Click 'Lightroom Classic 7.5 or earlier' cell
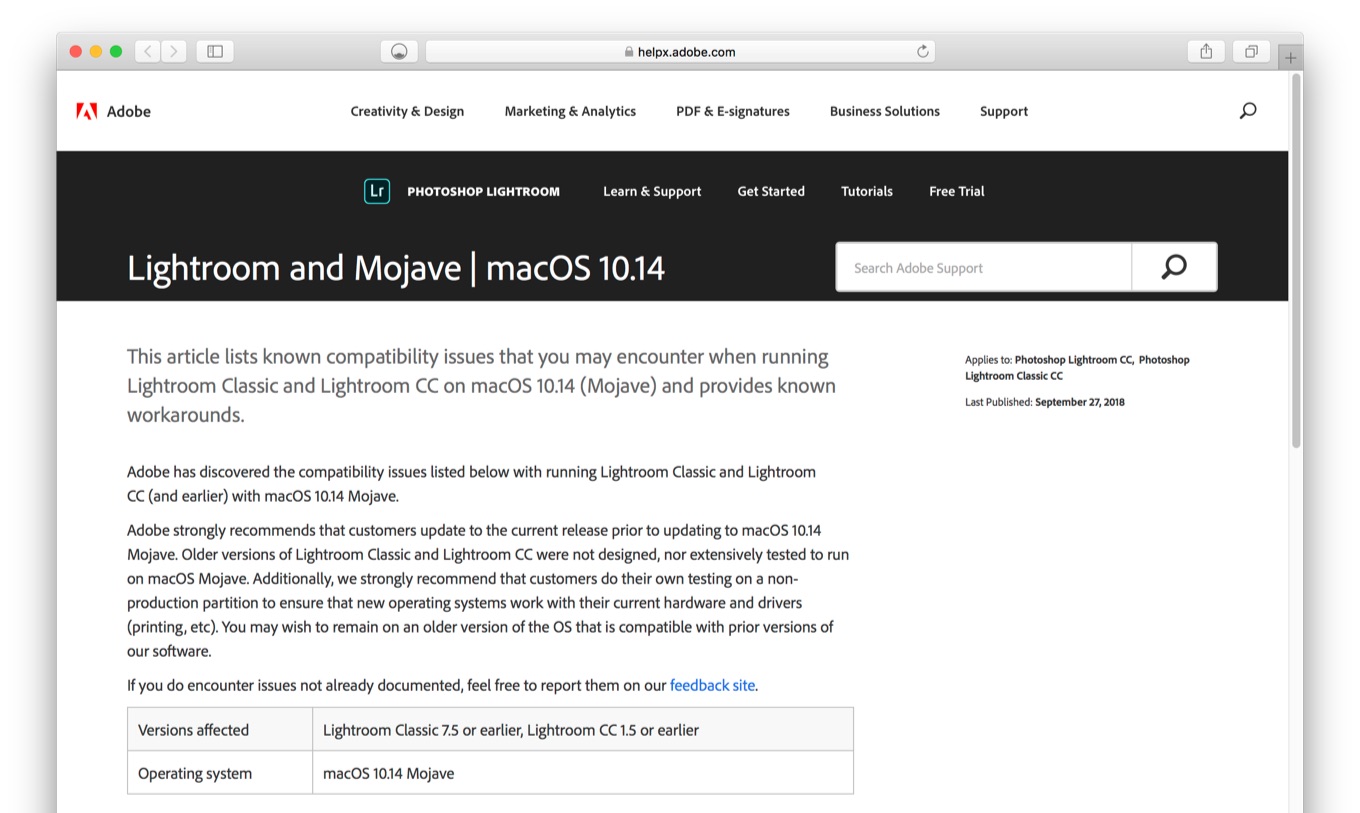The width and height of the screenshot is (1360, 813). click(x=583, y=729)
